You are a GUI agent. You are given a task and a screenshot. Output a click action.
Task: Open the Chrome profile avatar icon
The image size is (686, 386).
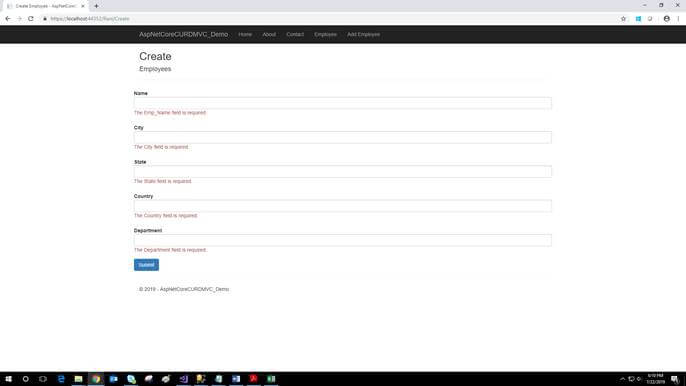(x=667, y=19)
